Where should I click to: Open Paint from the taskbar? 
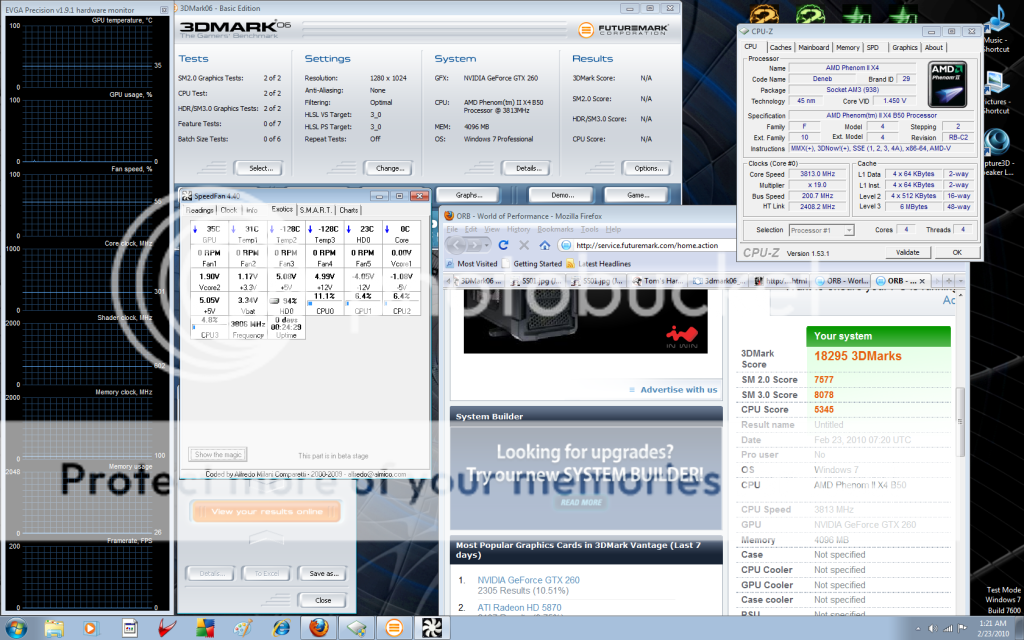pos(243,628)
